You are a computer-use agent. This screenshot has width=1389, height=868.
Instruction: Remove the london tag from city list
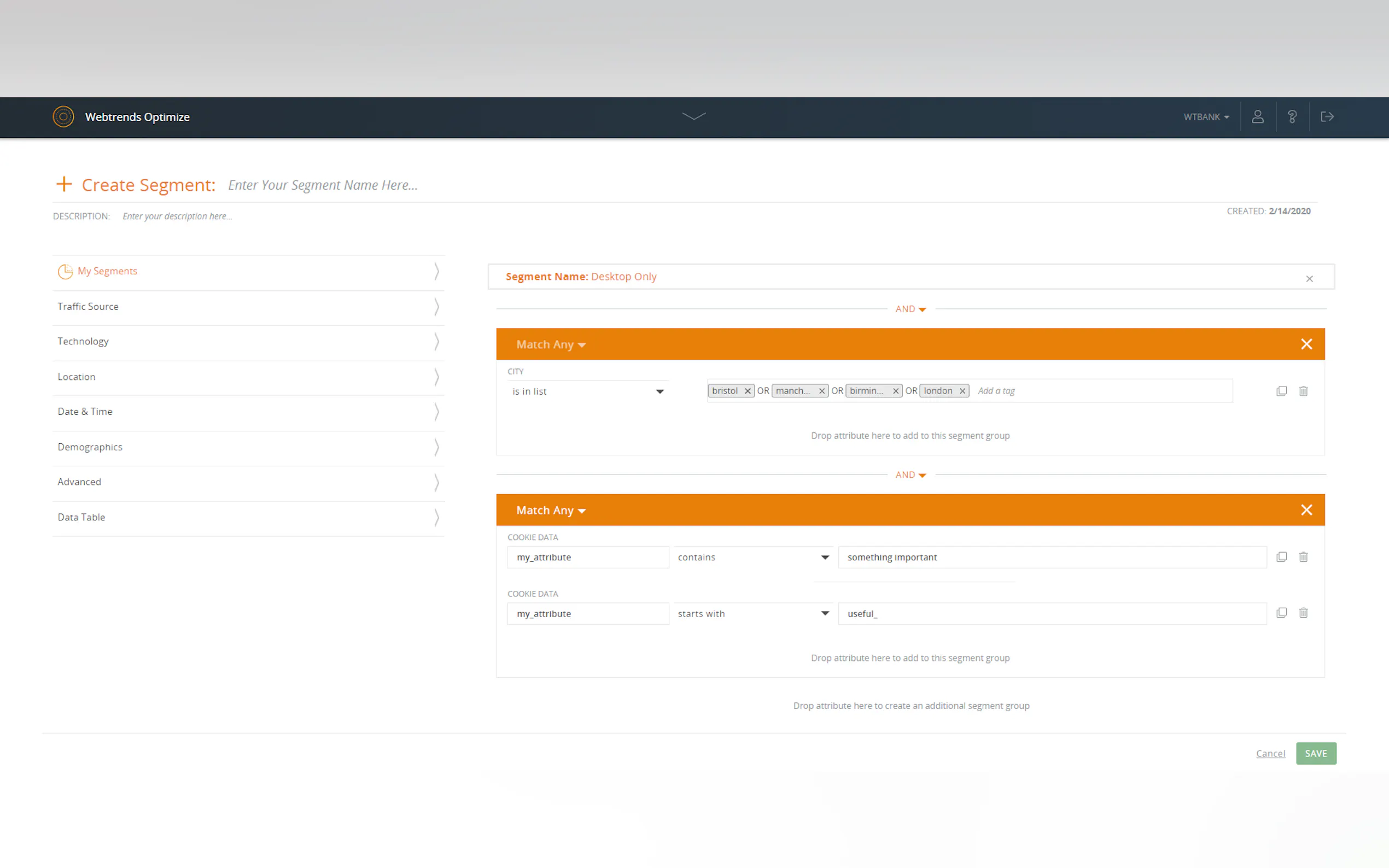click(x=962, y=391)
